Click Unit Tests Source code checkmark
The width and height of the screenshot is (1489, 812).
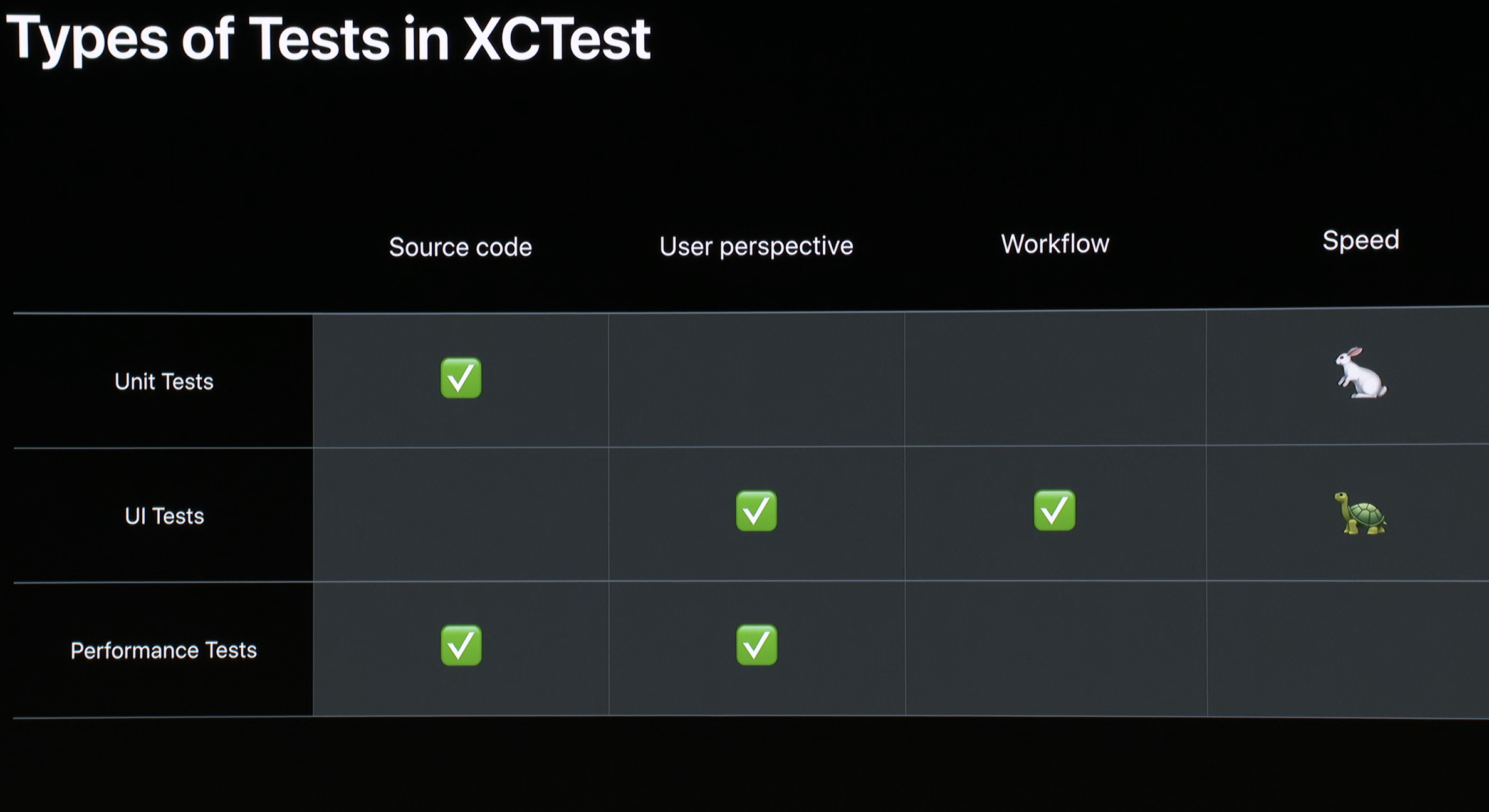point(461,378)
